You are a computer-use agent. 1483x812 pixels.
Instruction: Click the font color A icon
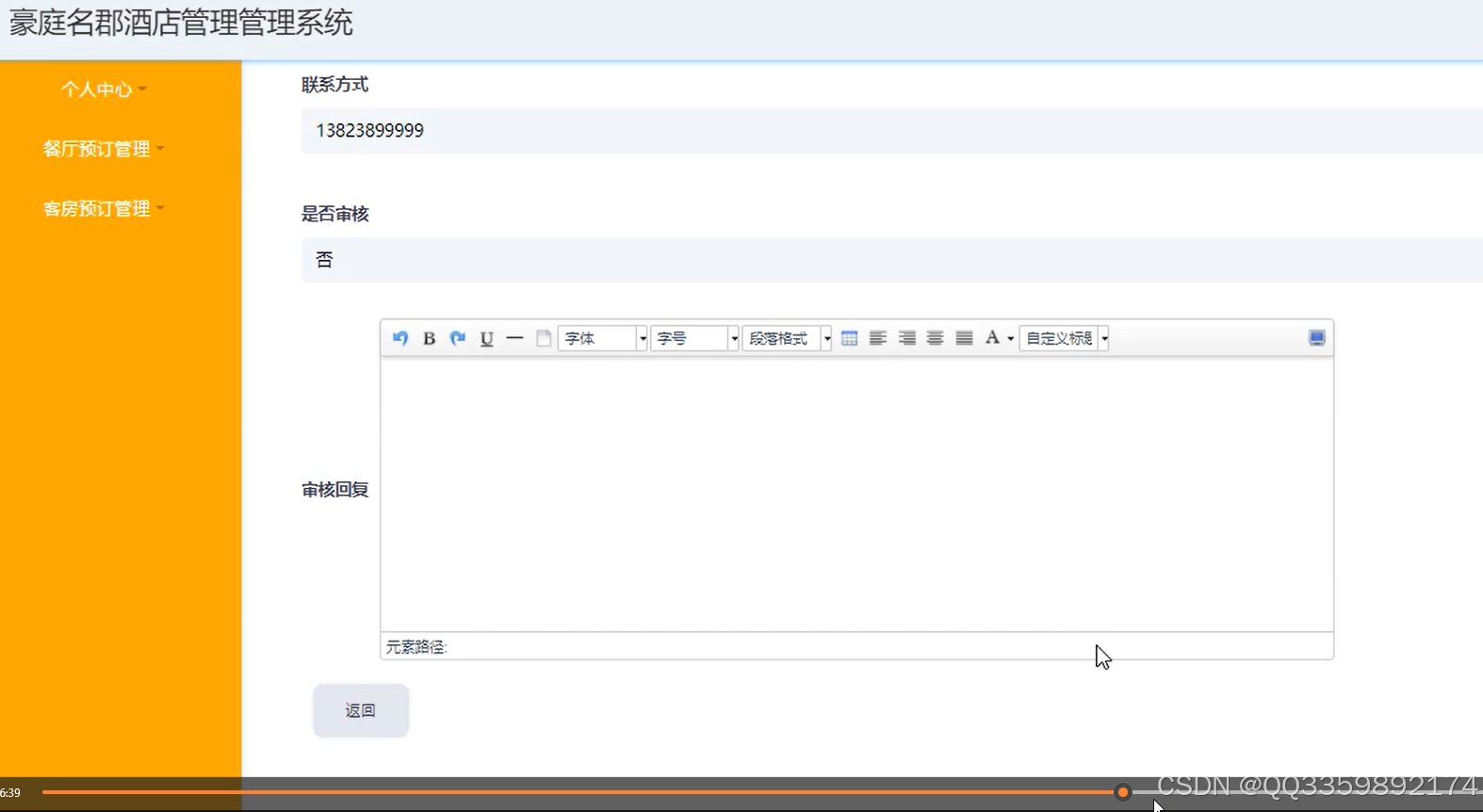coord(992,338)
